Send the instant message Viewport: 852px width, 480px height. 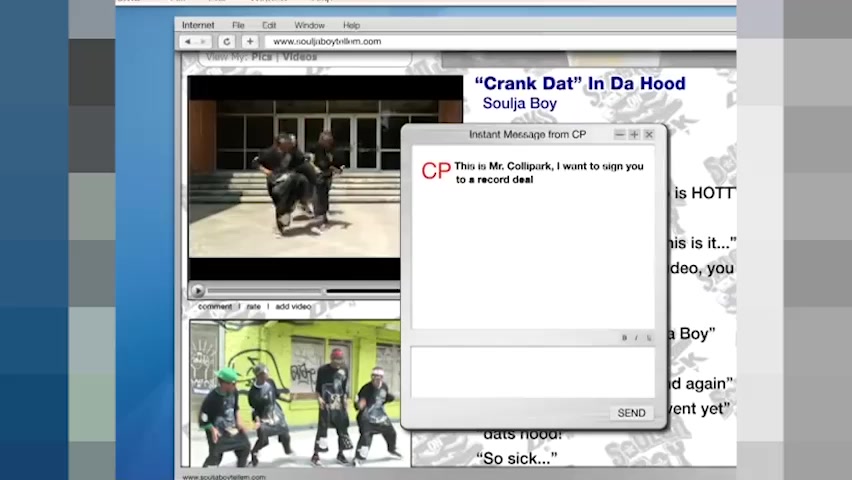pos(631,413)
